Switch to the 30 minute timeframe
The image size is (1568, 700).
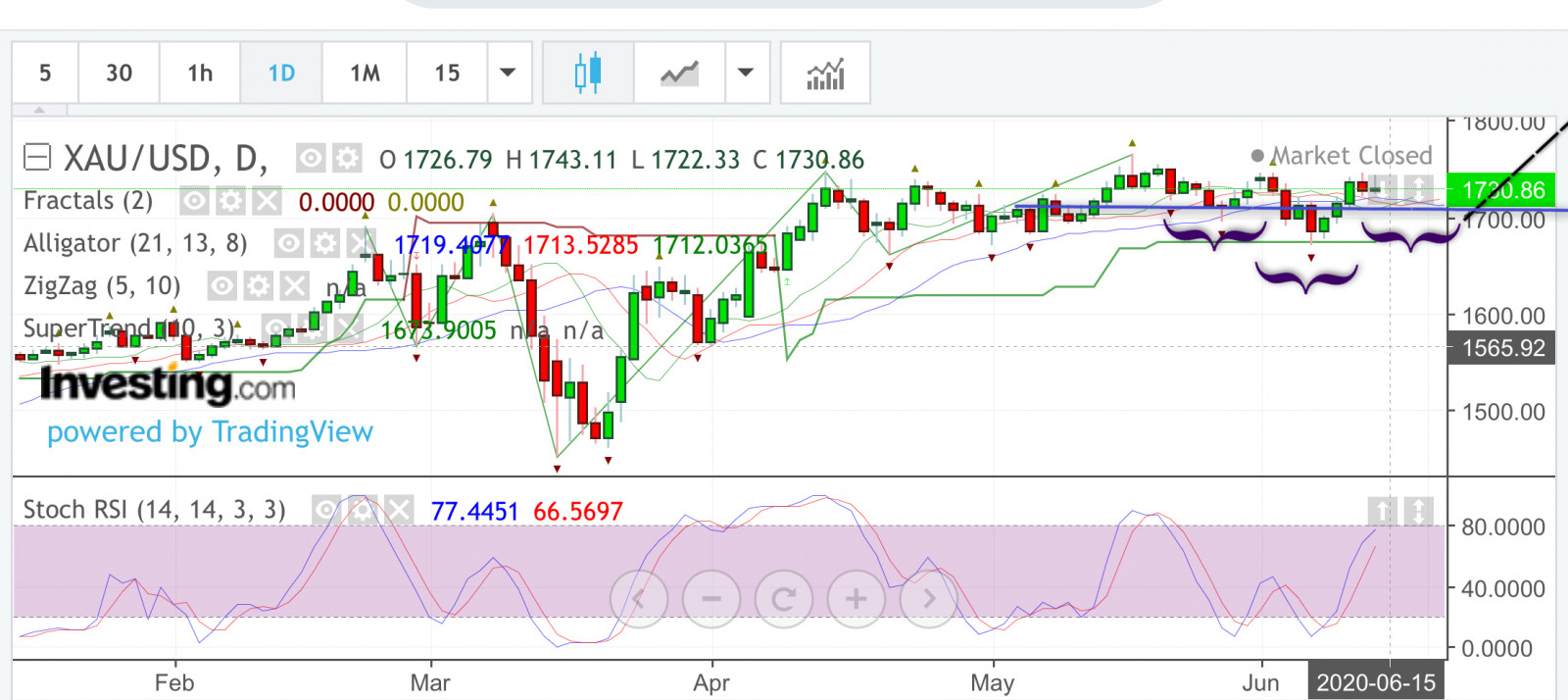pos(119,73)
